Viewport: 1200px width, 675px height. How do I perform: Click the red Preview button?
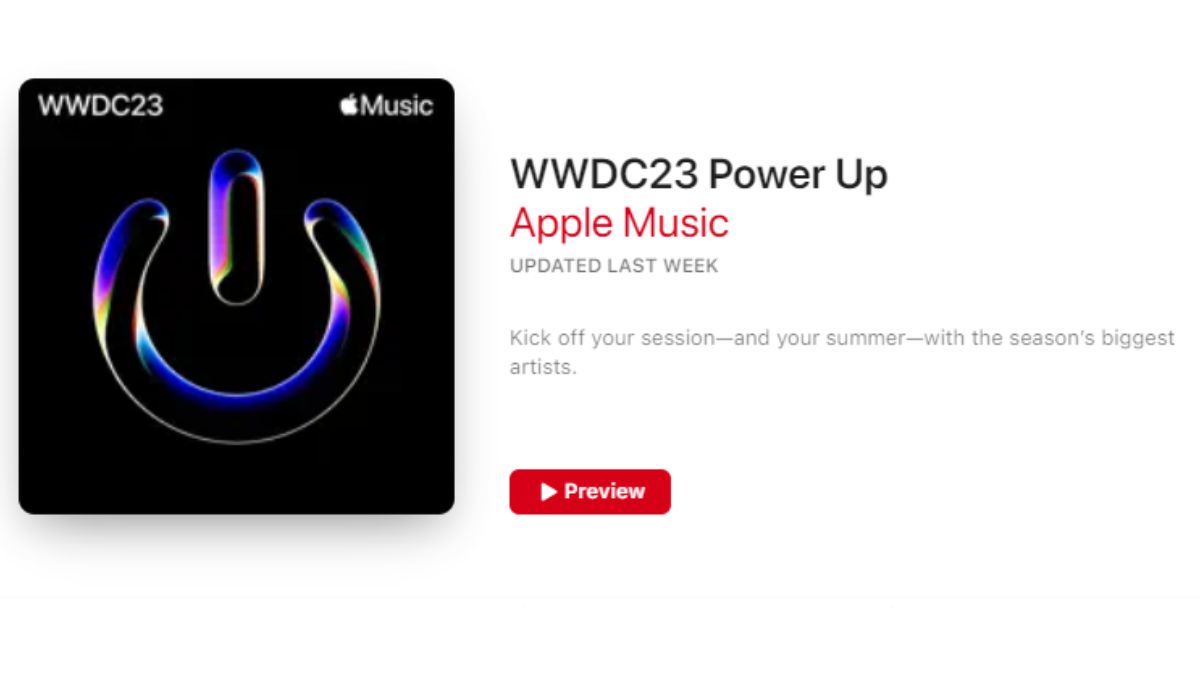pos(590,492)
